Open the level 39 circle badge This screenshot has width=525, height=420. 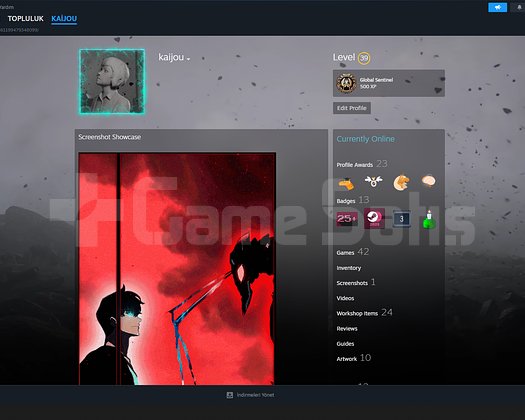pos(364,58)
